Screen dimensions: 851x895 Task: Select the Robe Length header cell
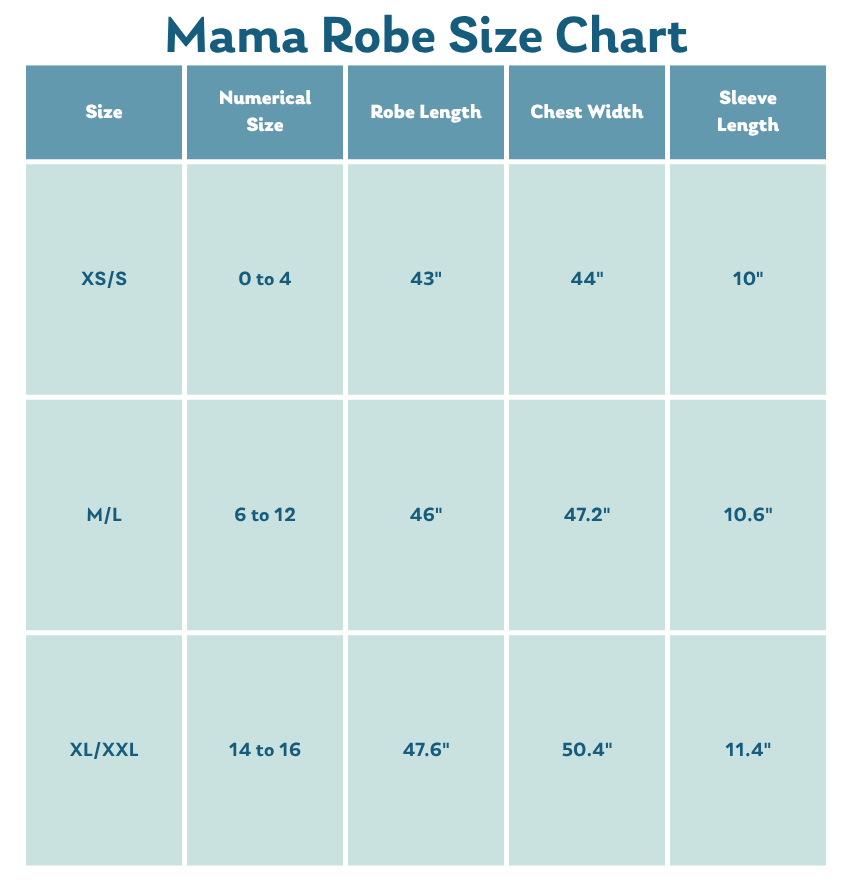[426, 112]
